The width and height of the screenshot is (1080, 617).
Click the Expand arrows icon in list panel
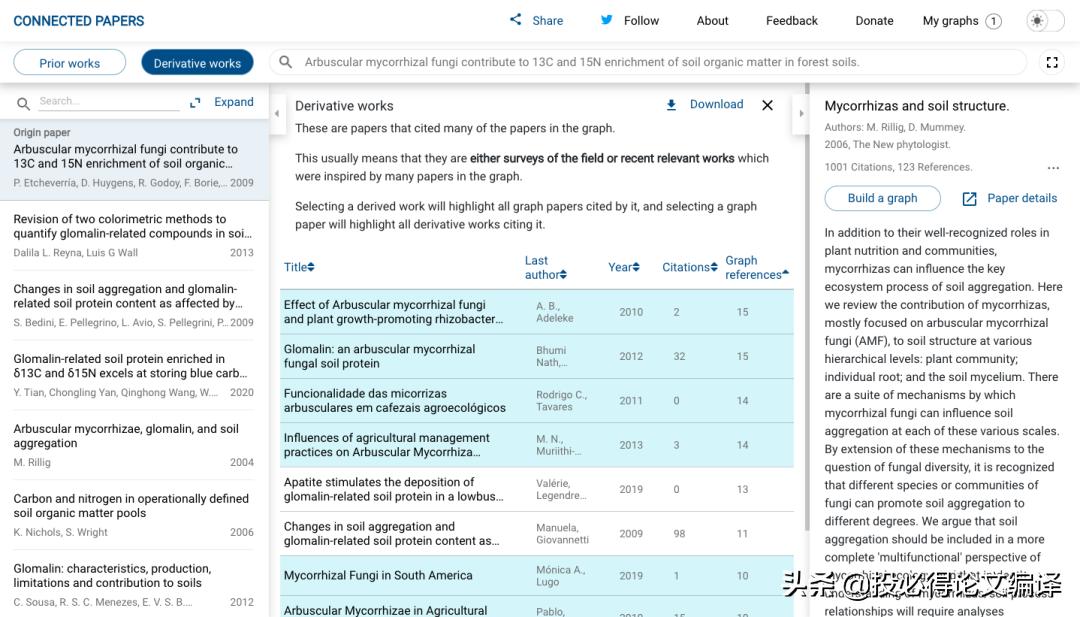coord(195,103)
